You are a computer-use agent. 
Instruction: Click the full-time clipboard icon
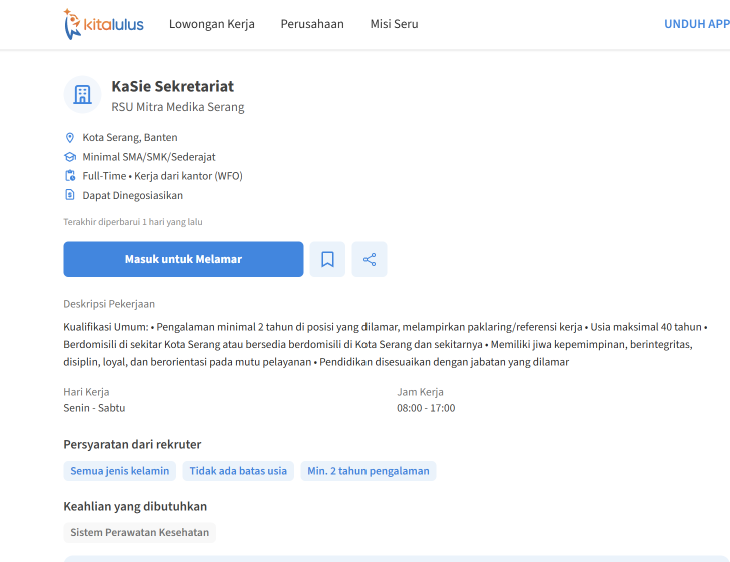coord(70,176)
